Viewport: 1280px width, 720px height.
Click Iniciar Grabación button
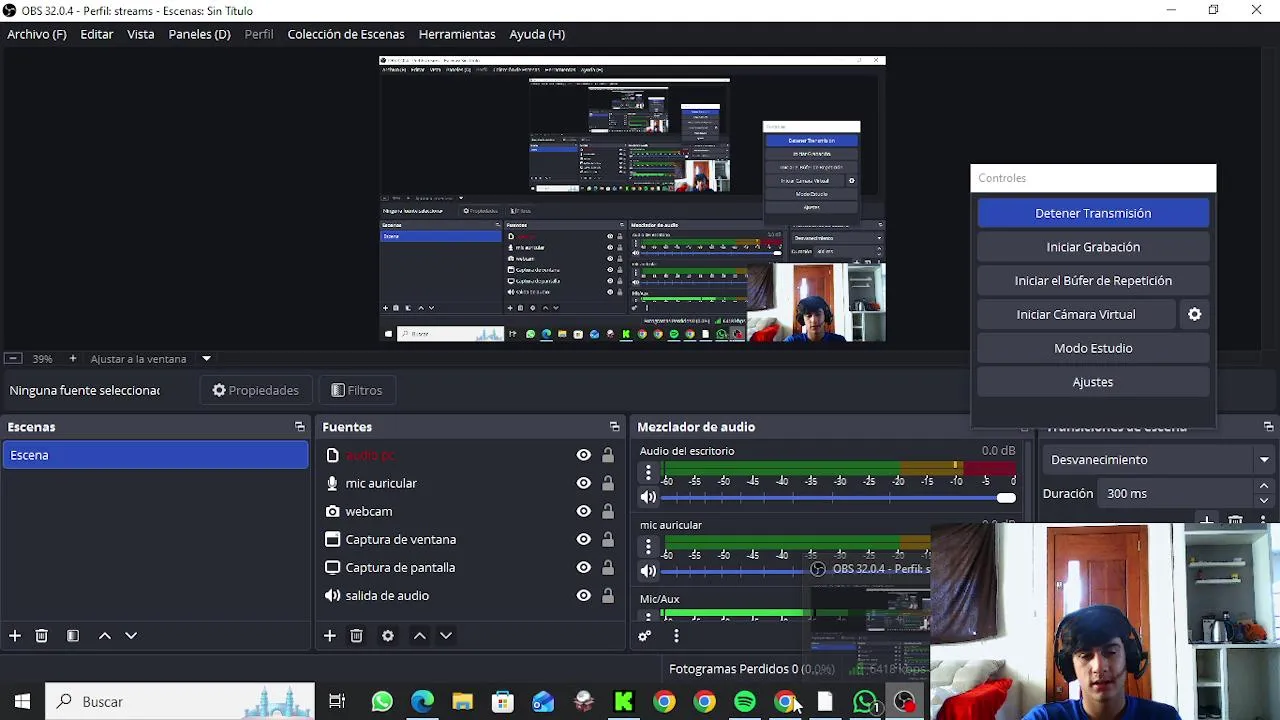point(1093,247)
